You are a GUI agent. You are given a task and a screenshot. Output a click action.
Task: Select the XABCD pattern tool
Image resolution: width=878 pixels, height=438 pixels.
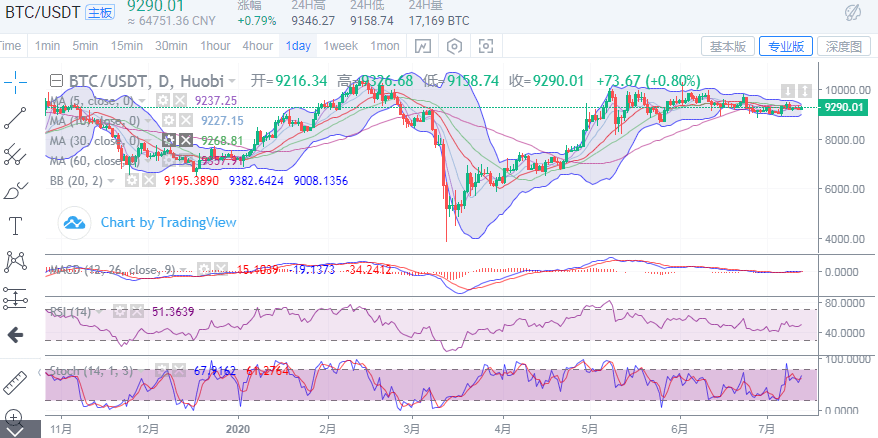click(x=15, y=262)
